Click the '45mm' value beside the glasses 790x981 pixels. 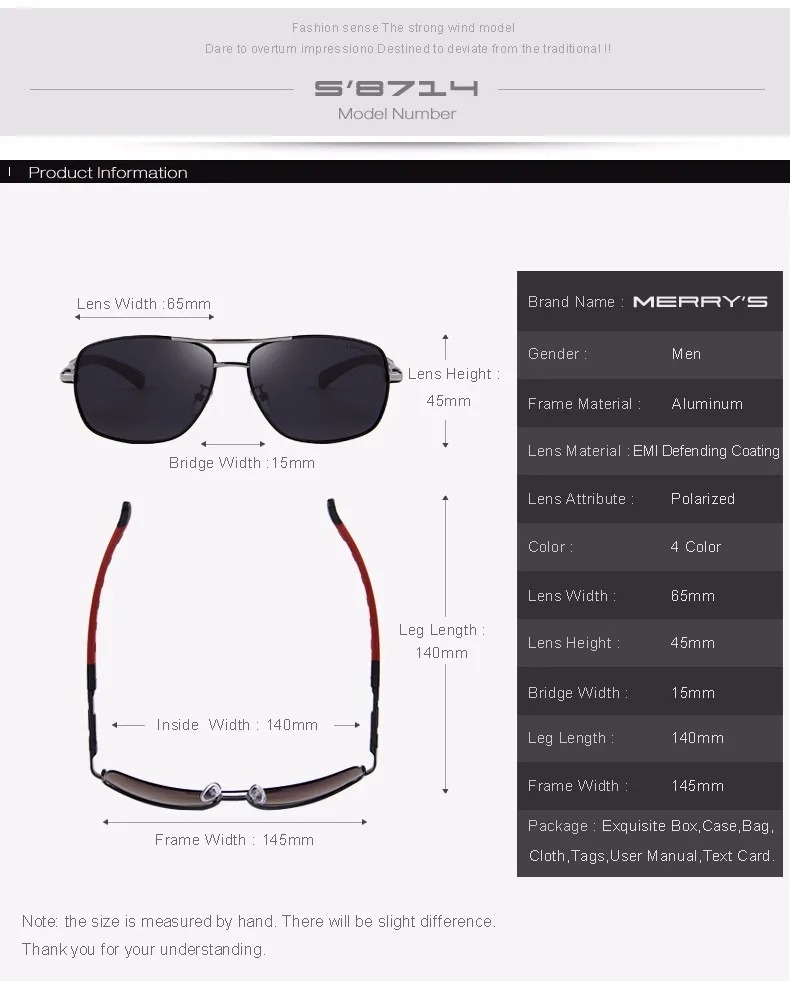448,401
